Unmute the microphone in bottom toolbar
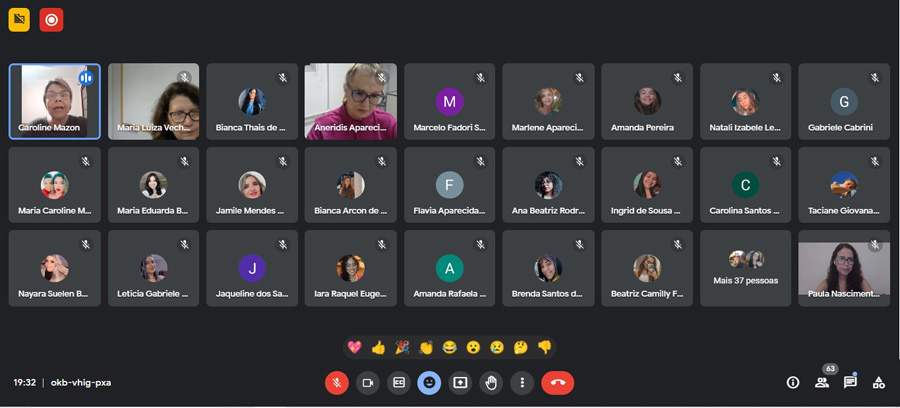The width and height of the screenshot is (900, 408). (x=337, y=382)
